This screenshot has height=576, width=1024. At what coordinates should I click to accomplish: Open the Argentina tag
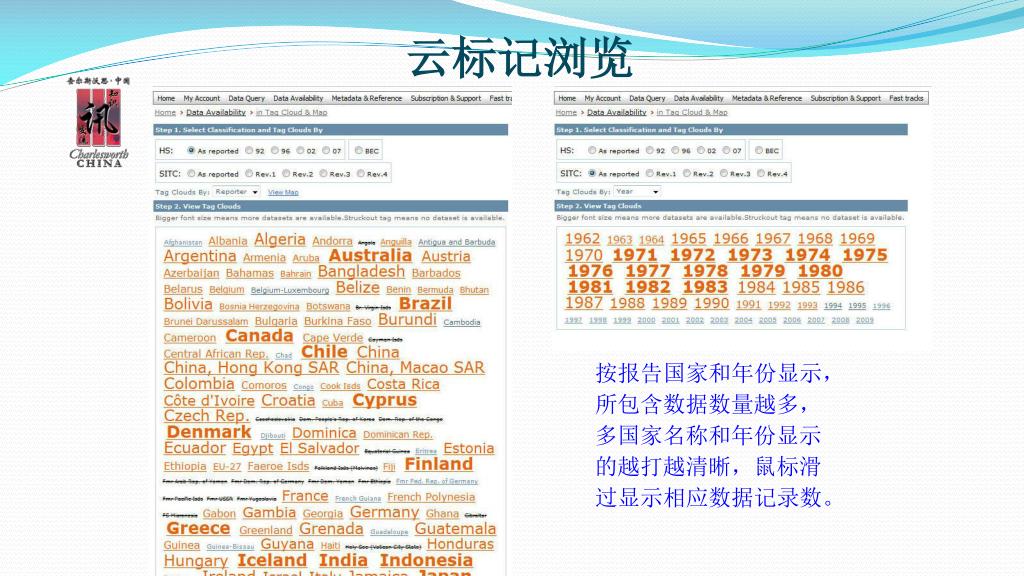pyautogui.click(x=200, y=256)
